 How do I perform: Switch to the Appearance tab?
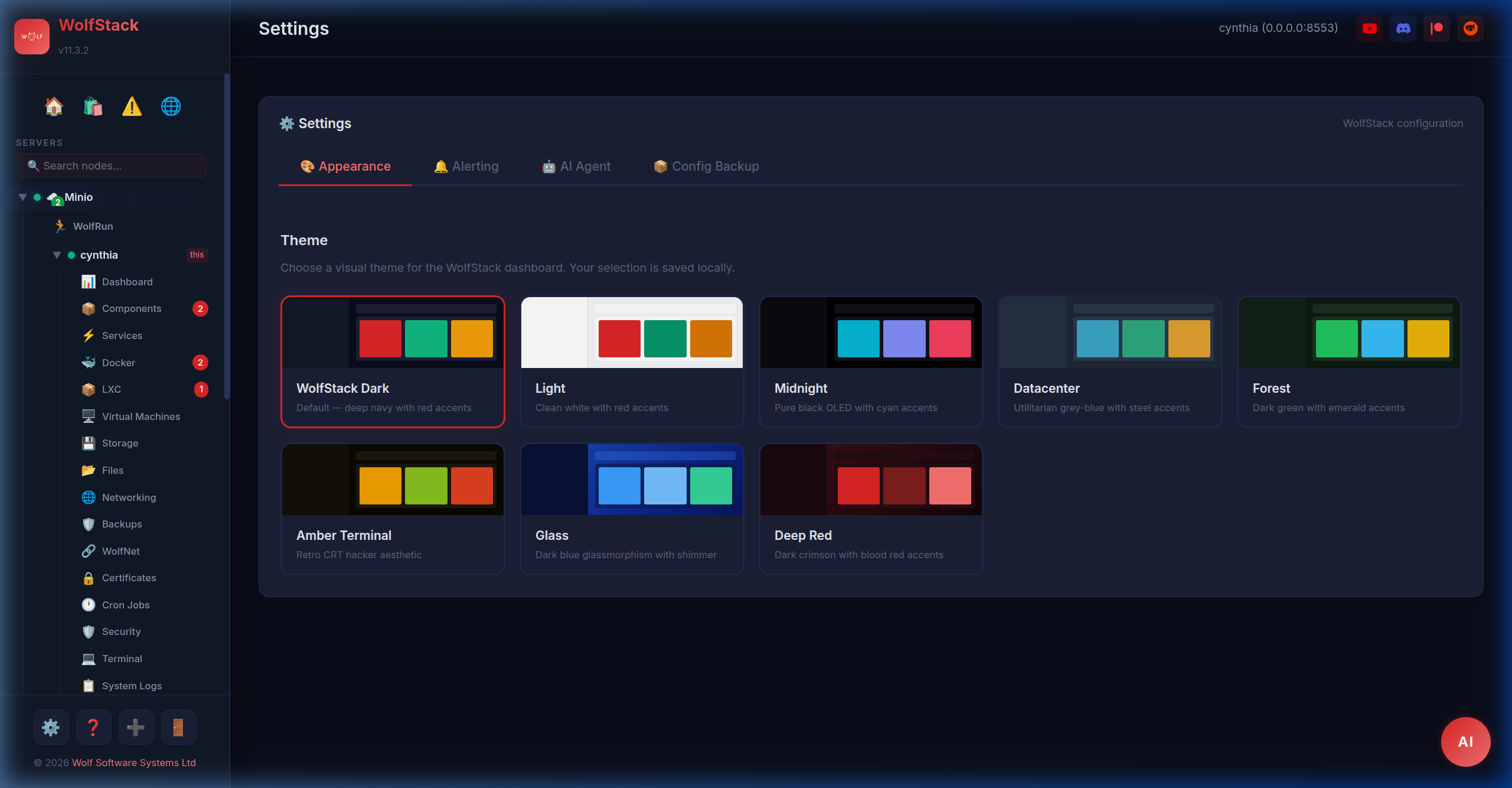coord(345,167)
